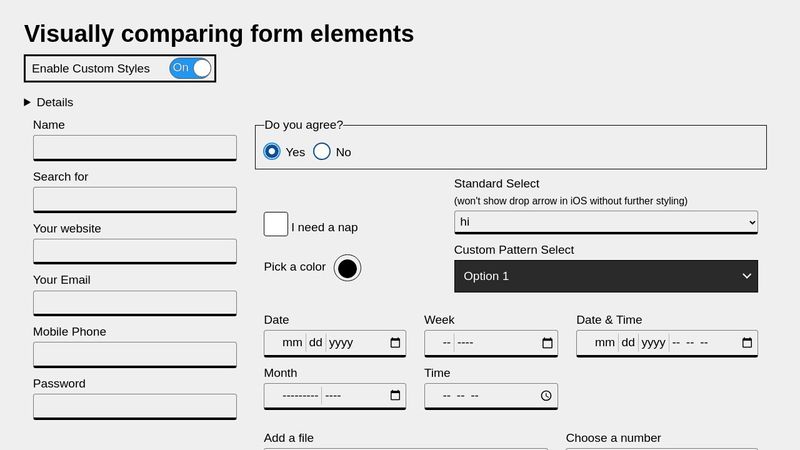Viewport: 800px width, 450px height.
Task: Select the No radio button
Action: [322, 152]
